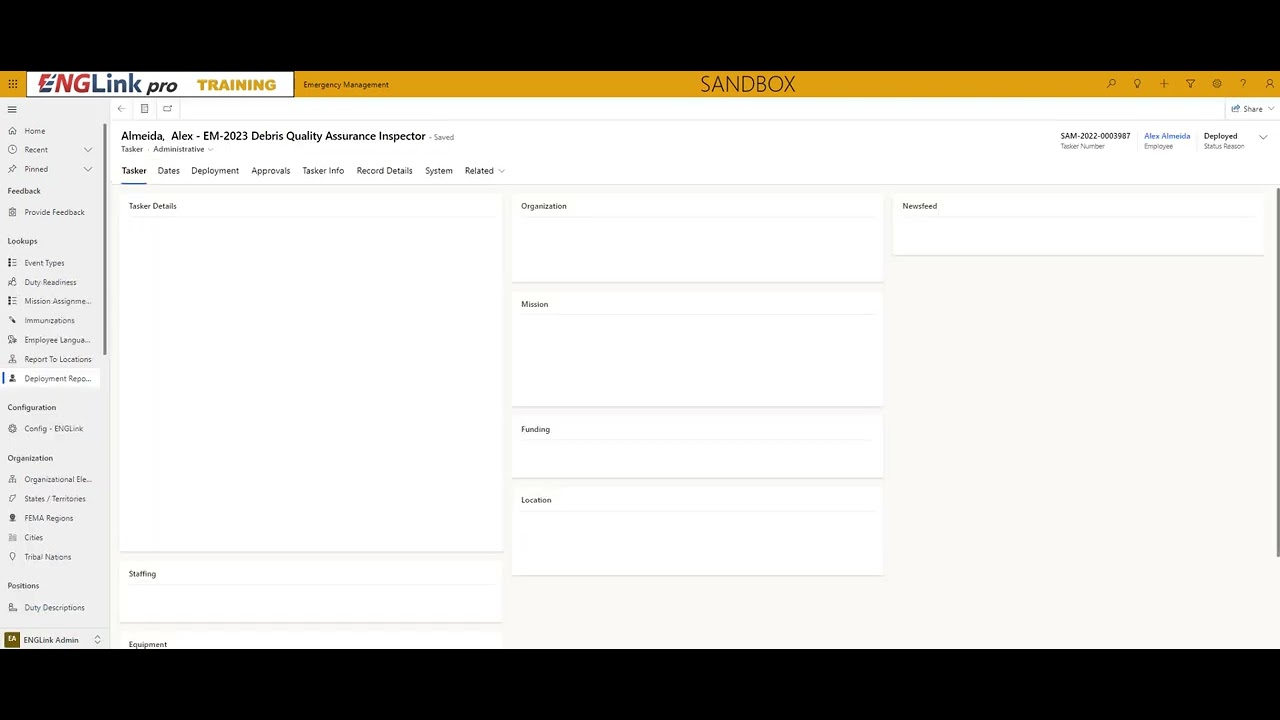
Task: Open Organizational Elements sidebar item
Action: coord(50,479)
